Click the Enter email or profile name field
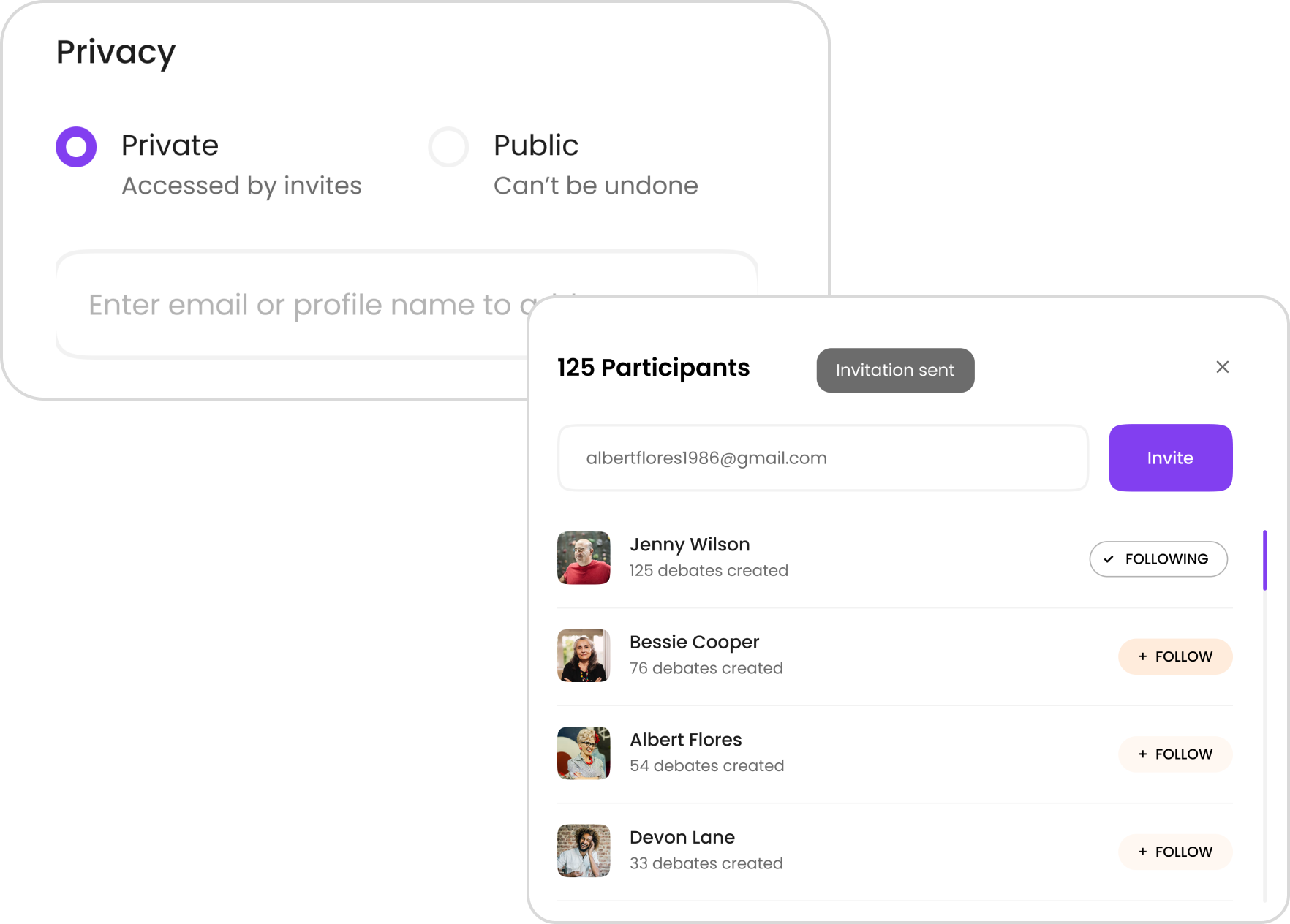 coord(293,305)
